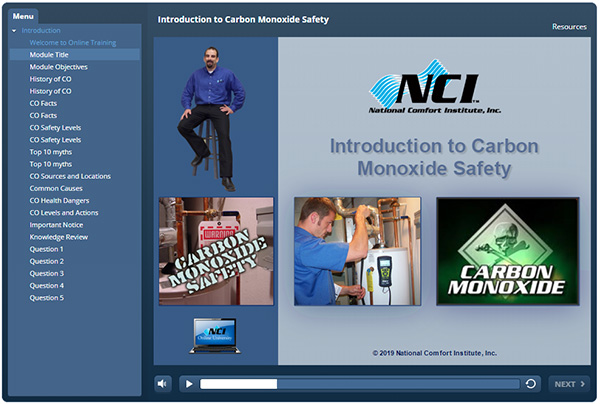Click the green skull Carbon Monoxide image
The height and width of the screenshot is (404, 600).
tap(507, 251)
